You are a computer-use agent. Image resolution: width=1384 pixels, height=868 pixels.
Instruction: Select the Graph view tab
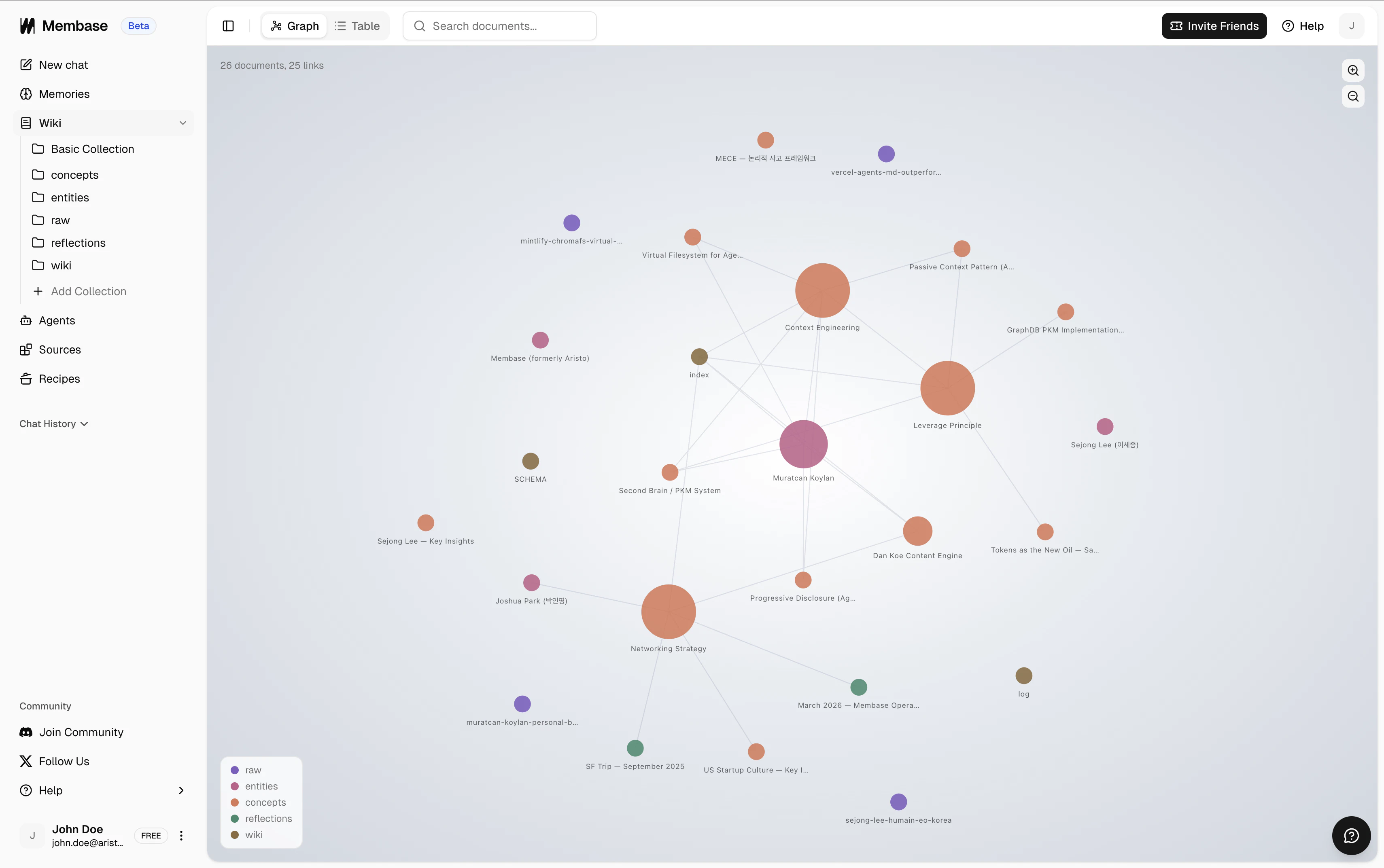coord(295,26)
